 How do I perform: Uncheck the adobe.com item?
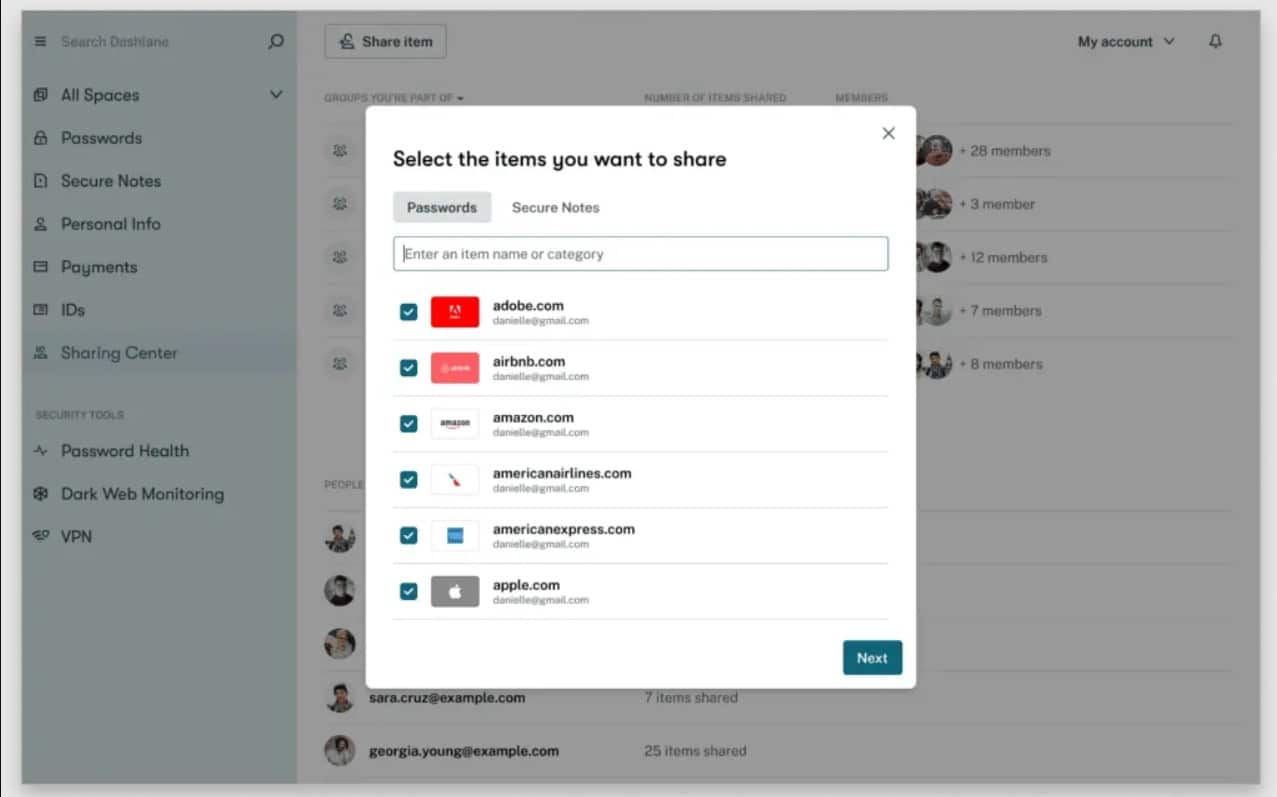[x=408, y=311]
